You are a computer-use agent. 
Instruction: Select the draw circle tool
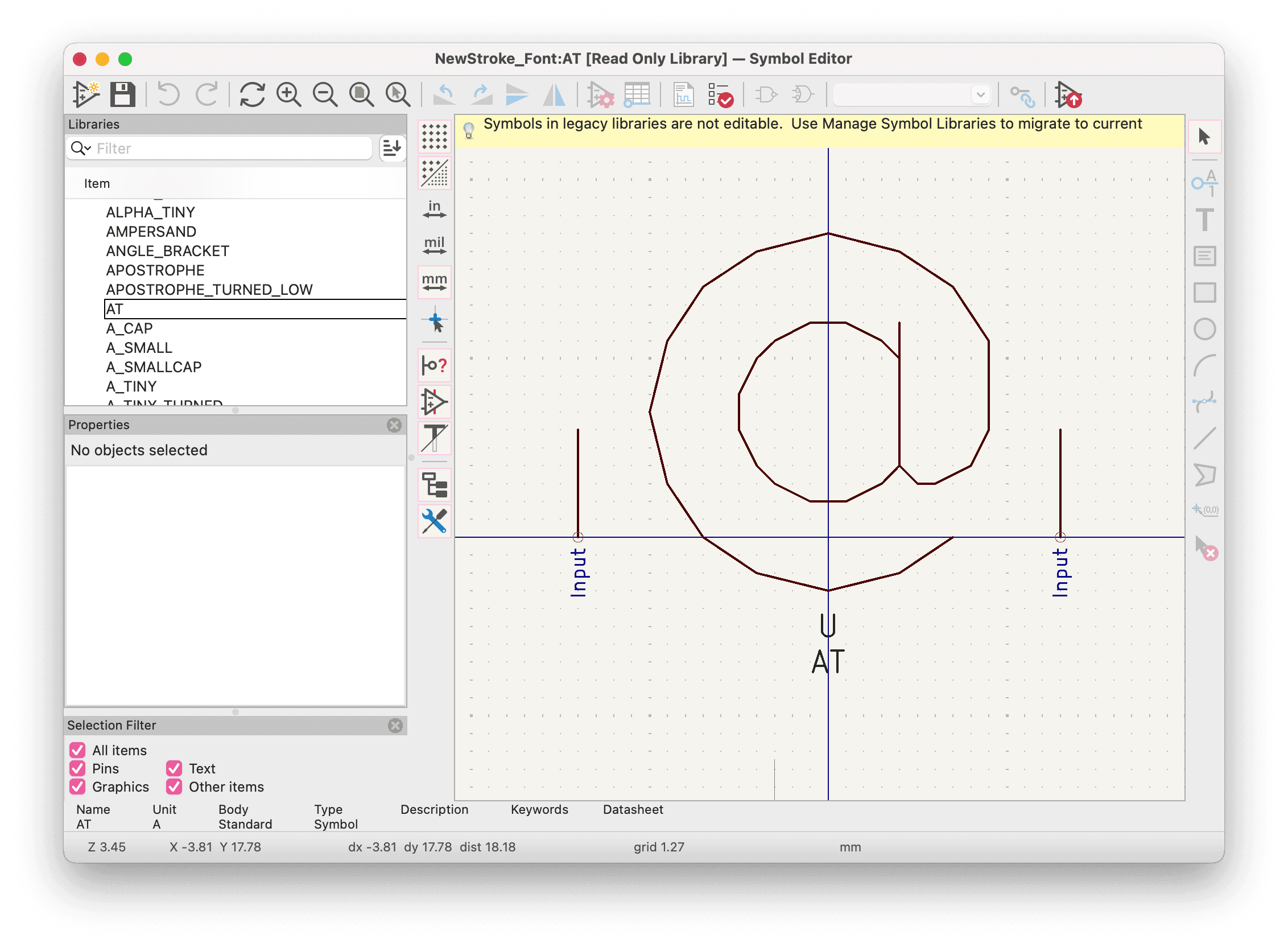1204,329
